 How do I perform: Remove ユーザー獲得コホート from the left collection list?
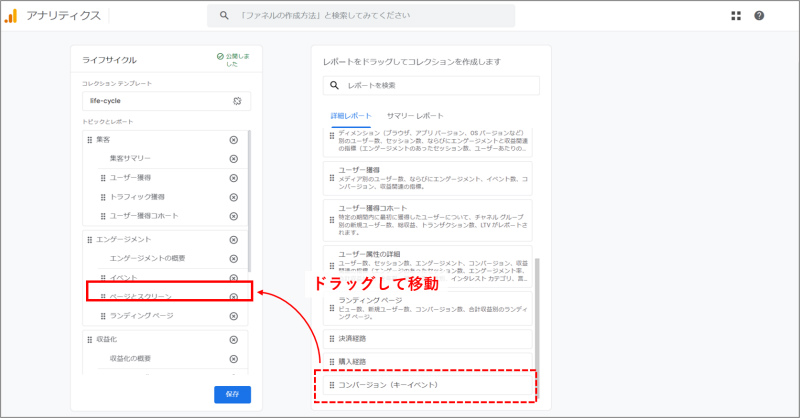(234, 216)
